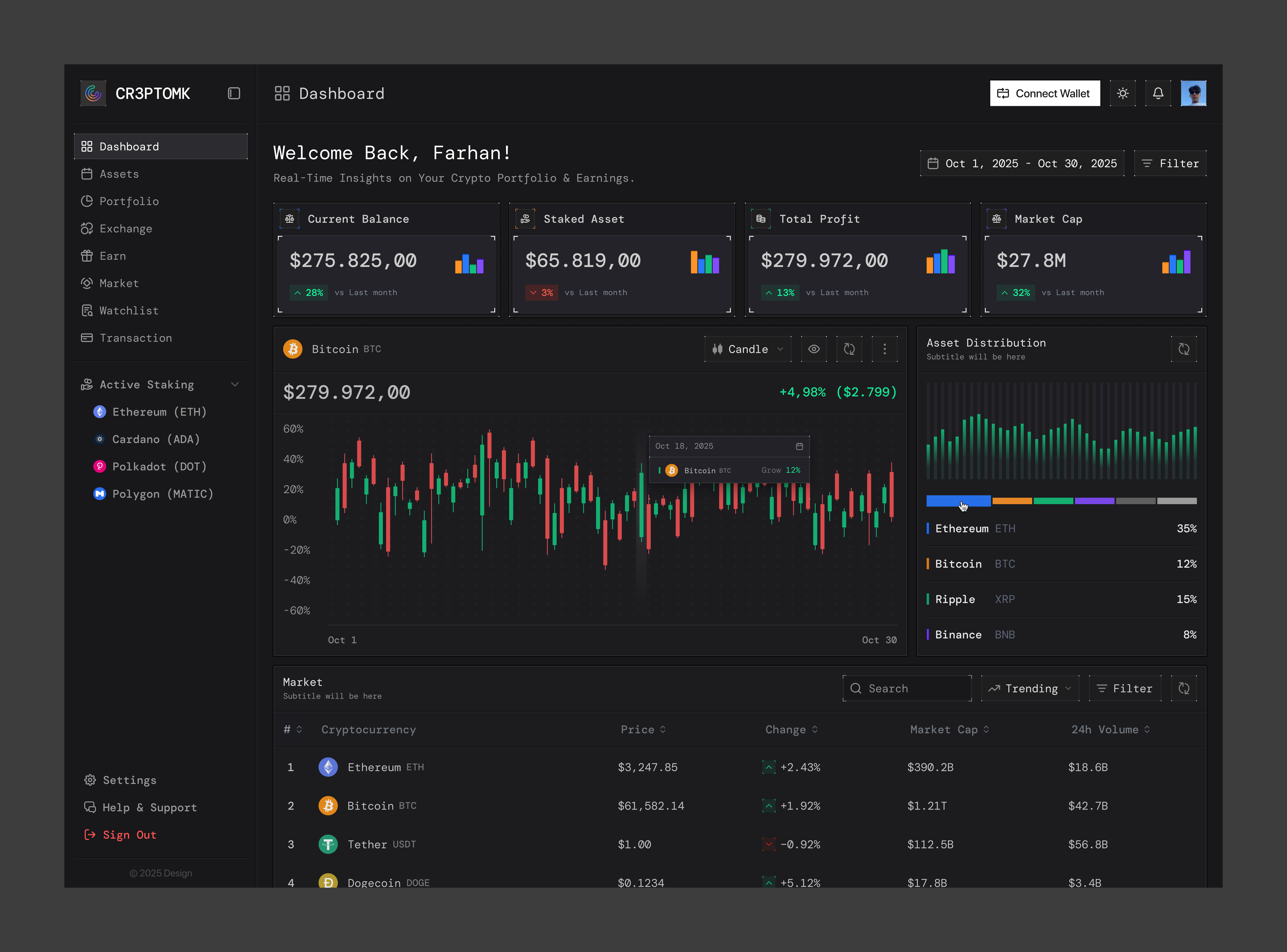
Task: Click Market Cap card icon
Action: click(x=996, y=219)
